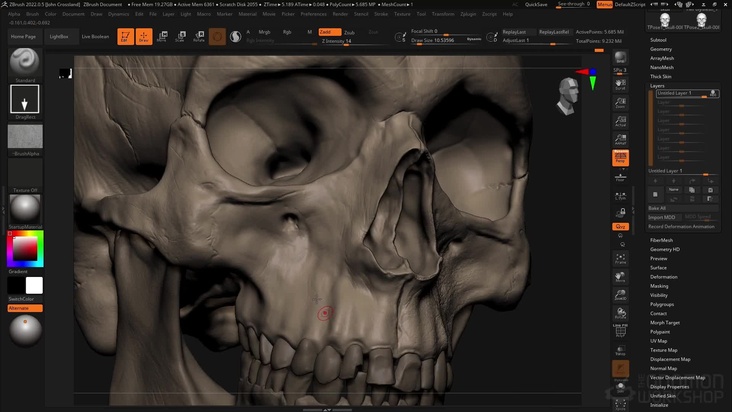
Task: Select the Scroll navigation icon
Action: 620,84
